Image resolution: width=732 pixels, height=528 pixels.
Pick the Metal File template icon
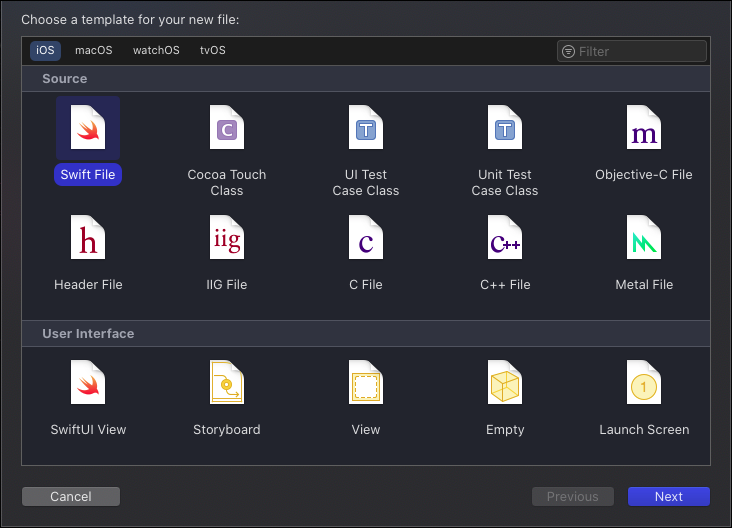coord(644,237)
